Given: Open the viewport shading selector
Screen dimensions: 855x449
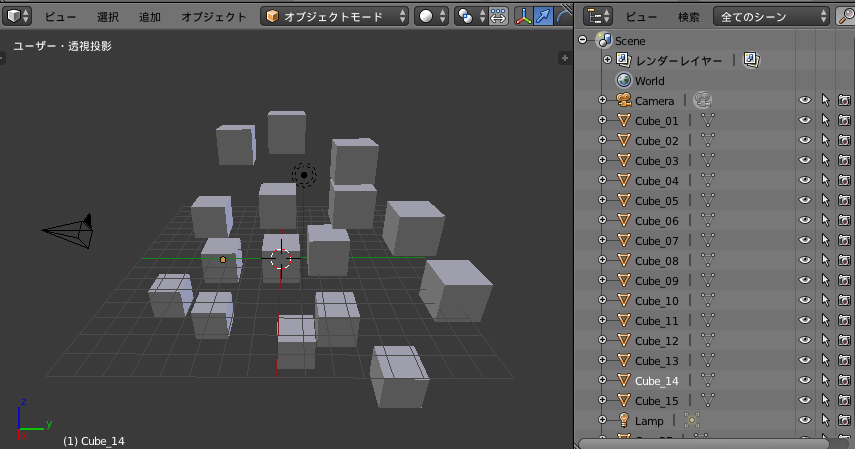Looking at the screenshot, I should point(431,16).
